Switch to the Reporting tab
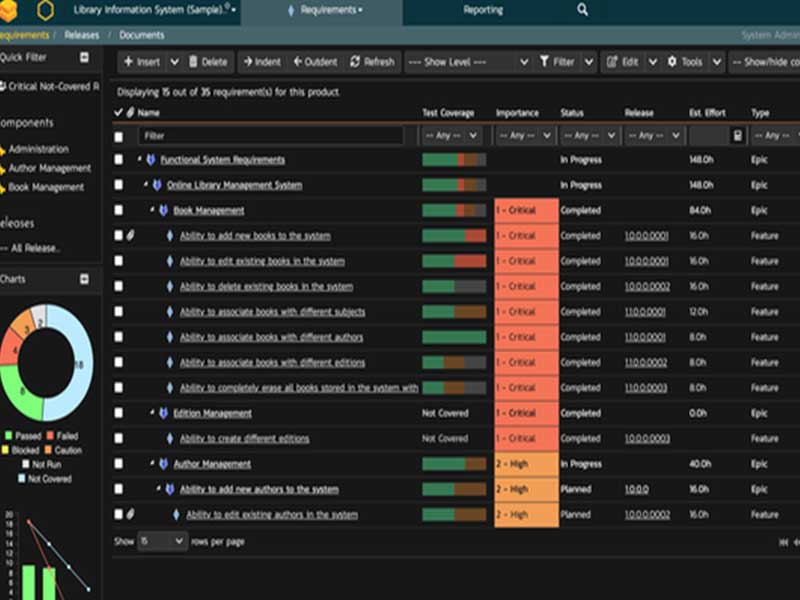This screenshot has width=800, height=600. point(483,10)
